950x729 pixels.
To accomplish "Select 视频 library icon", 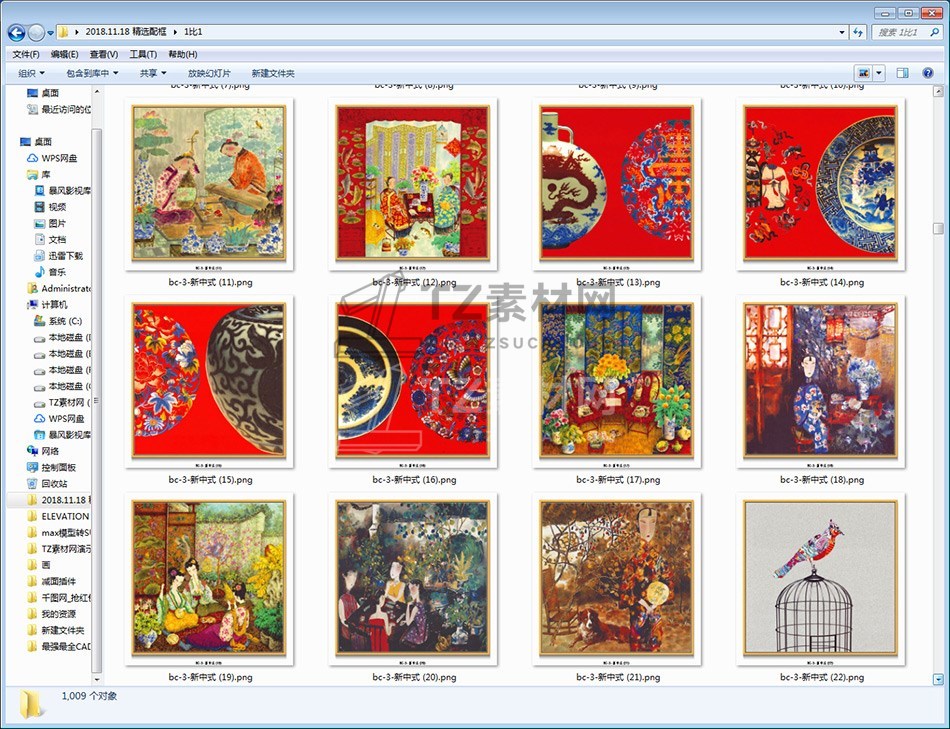I will pos(40,207).
